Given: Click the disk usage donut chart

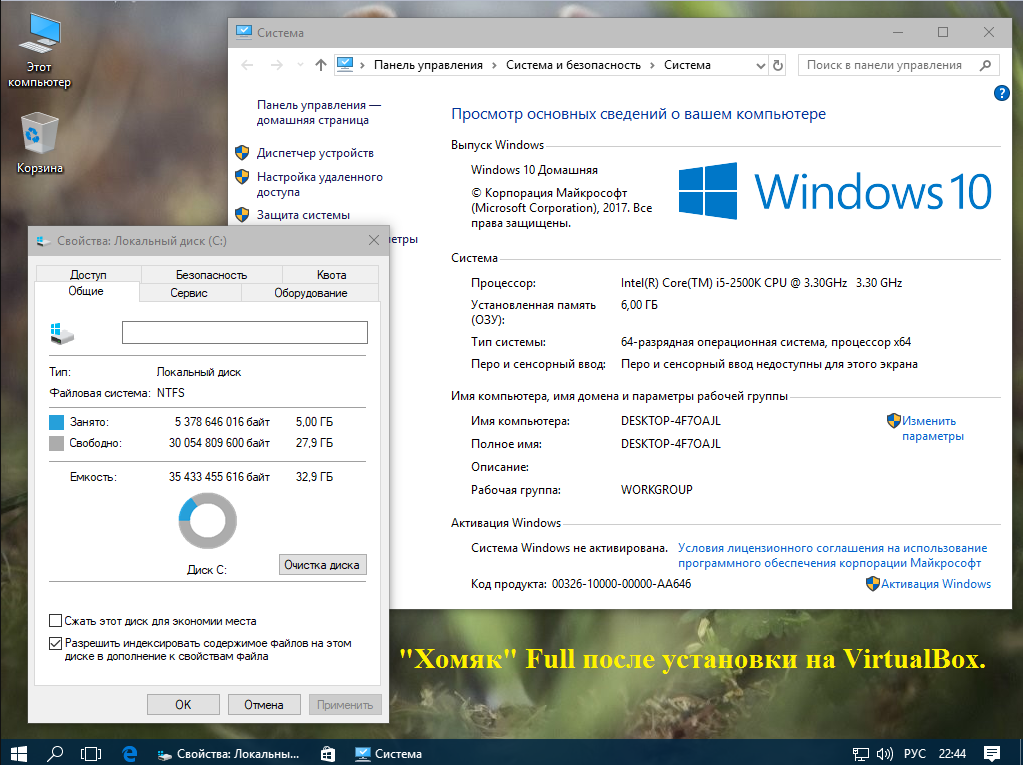Looking at the screenshot, I should click(x=207, y=520).
